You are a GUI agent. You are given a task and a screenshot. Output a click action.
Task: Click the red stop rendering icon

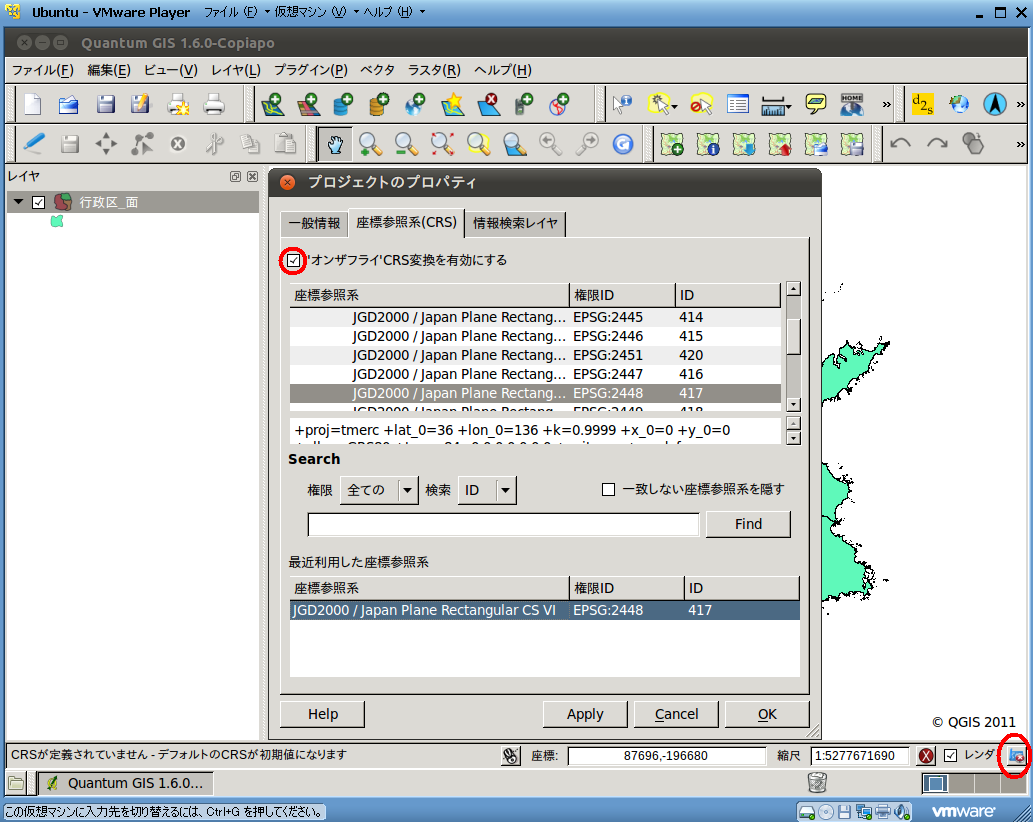coord(926,755)
